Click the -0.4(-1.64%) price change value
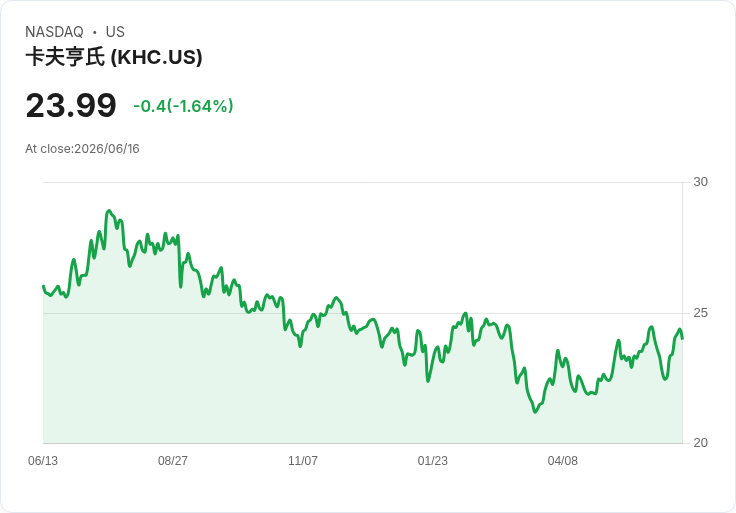 [x=183, y=106]
